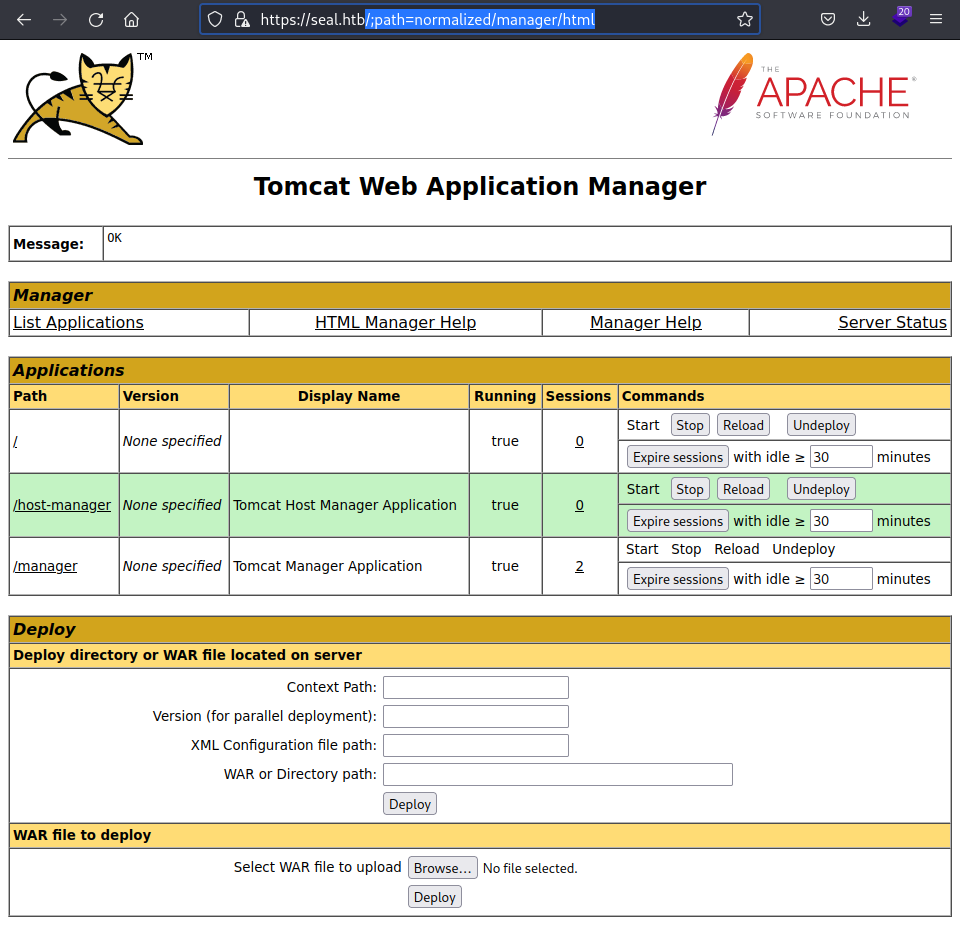The width and height of the screenshot is (960, 925).
Task: Edit idle minutes for root application
Action: tap(841, 457)
